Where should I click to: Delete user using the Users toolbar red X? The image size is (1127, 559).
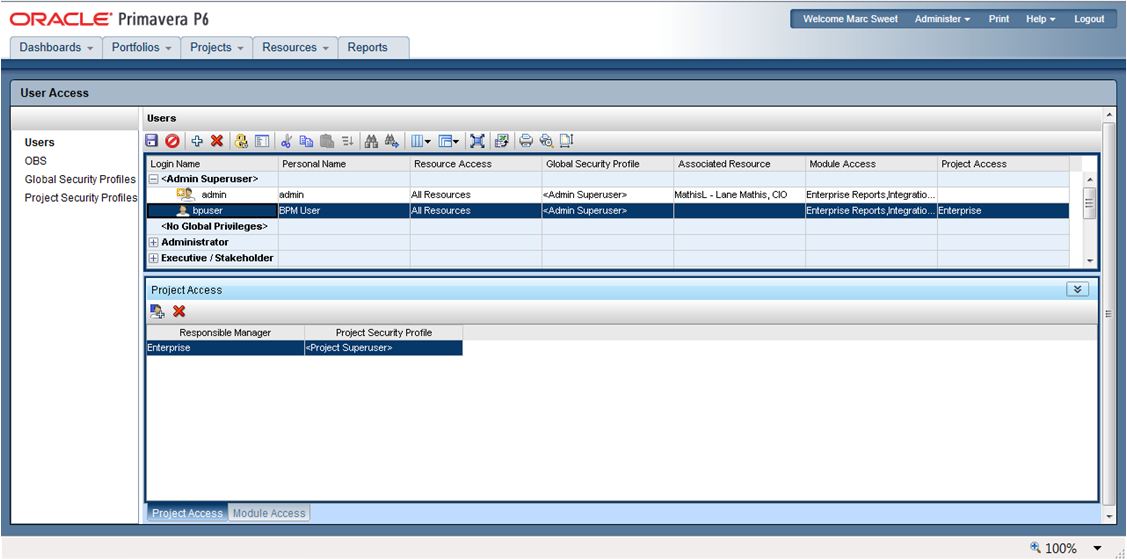click(x=216, y=141)
